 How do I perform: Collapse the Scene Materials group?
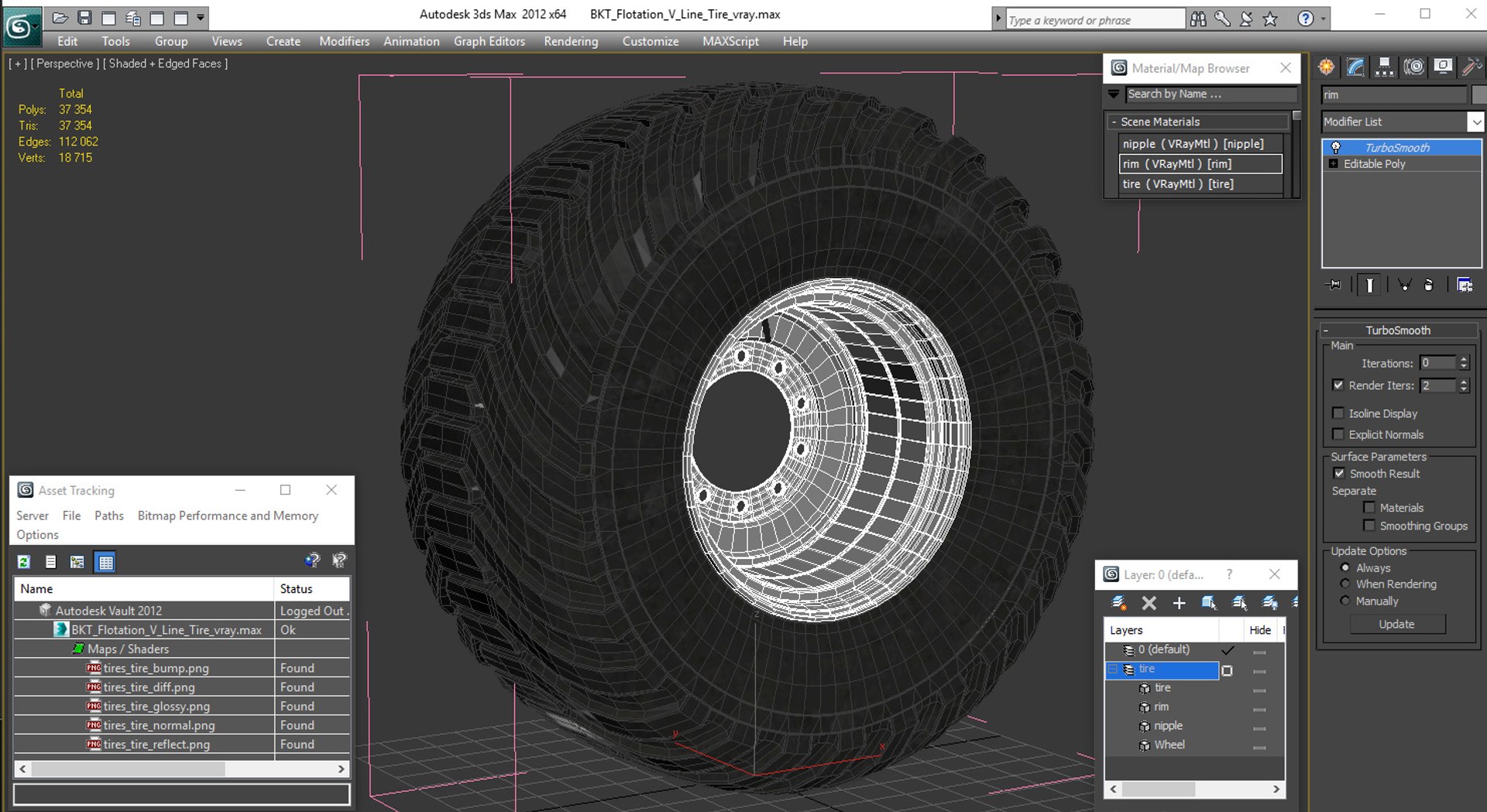(x=1114, y=122)
